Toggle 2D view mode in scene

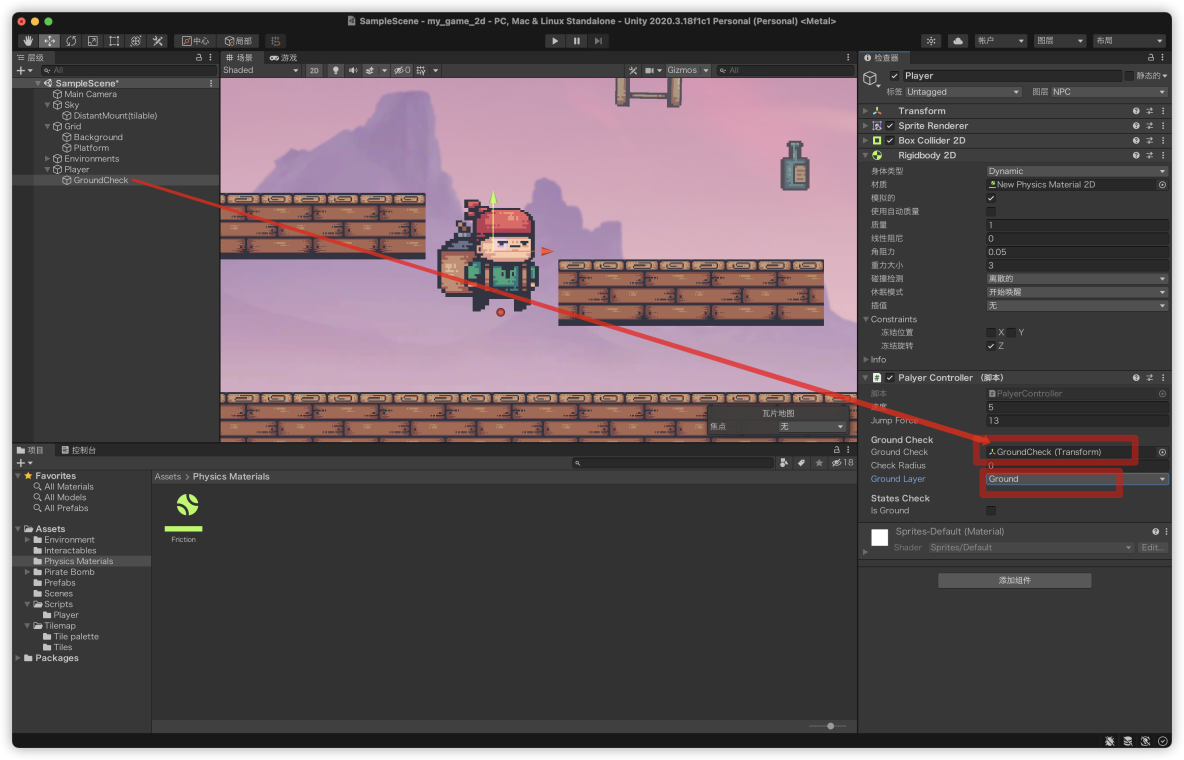pyautogui.click(x=313, y=70)
